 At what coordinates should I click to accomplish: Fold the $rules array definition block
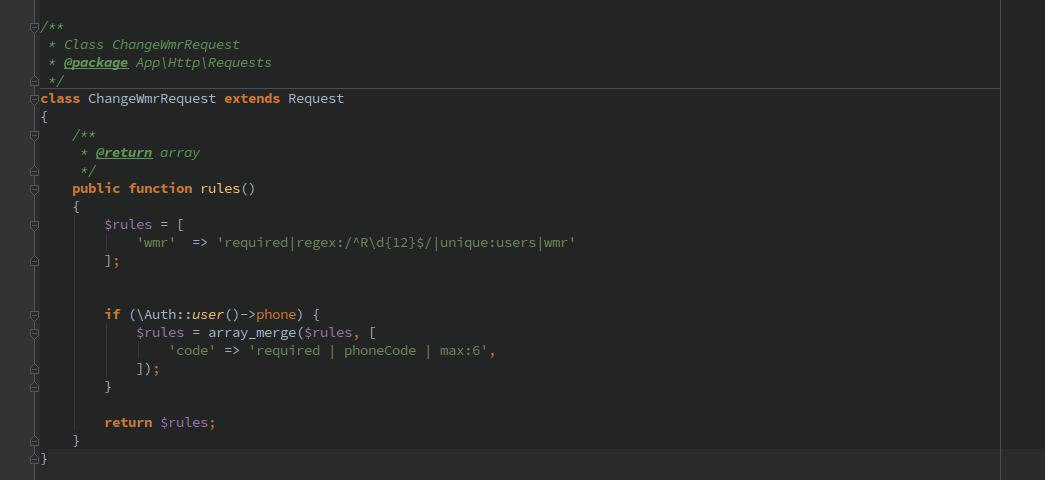coord(35,224)
